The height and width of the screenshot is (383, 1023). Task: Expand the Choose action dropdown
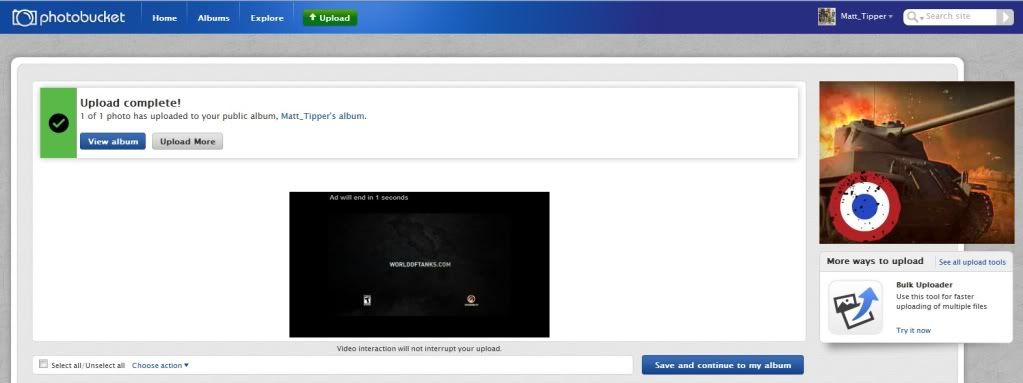pyautogui.click(x=160, y=365)
